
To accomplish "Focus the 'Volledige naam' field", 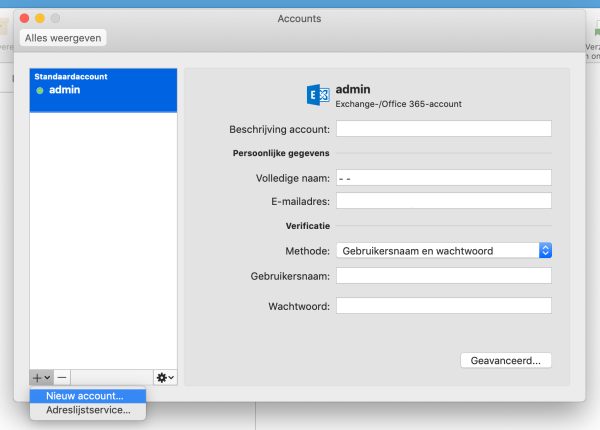I will tap(444, 178).
